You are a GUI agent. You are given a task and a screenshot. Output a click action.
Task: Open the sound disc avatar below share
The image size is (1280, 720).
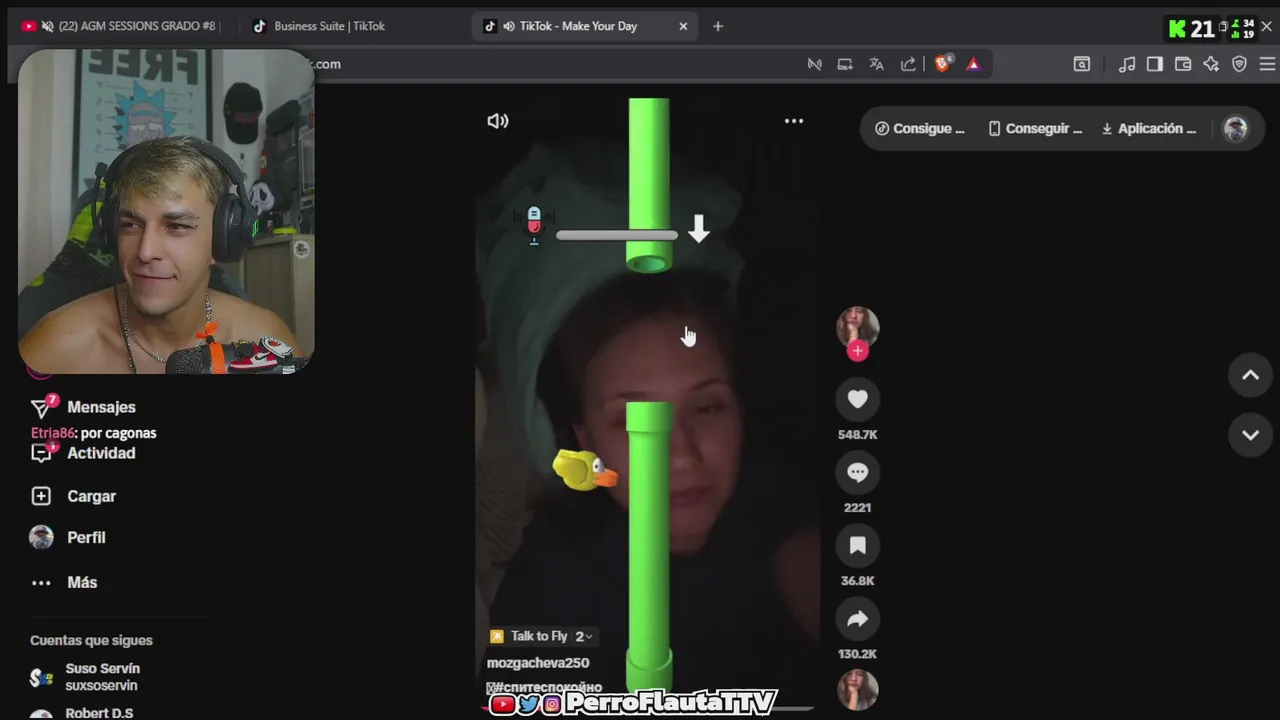point(857,690)
